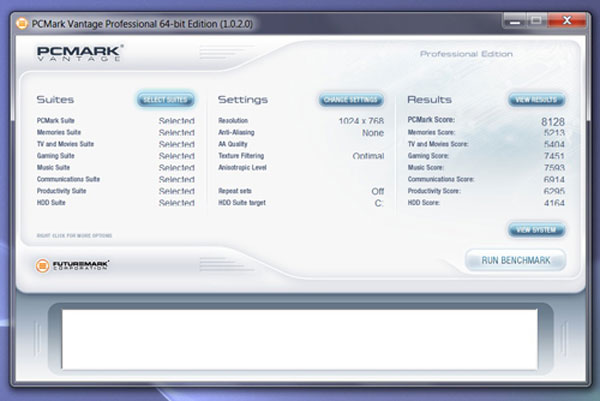
Task: Click the Settings section heading
Action: coord(243,100)
